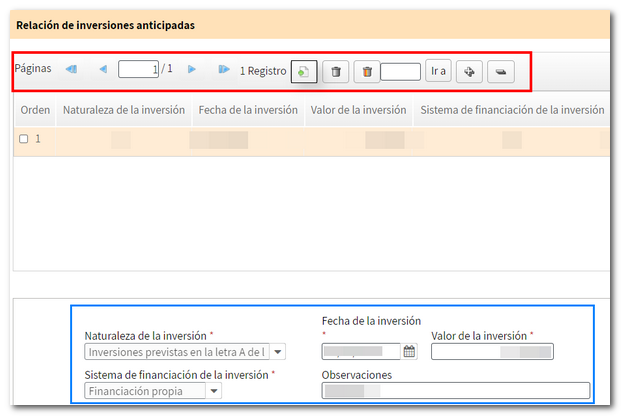This screenshot has width=621, height=416.
Task: Expand the Naturaleza de la inversión dropdown
Action: [x=278, y=351]
